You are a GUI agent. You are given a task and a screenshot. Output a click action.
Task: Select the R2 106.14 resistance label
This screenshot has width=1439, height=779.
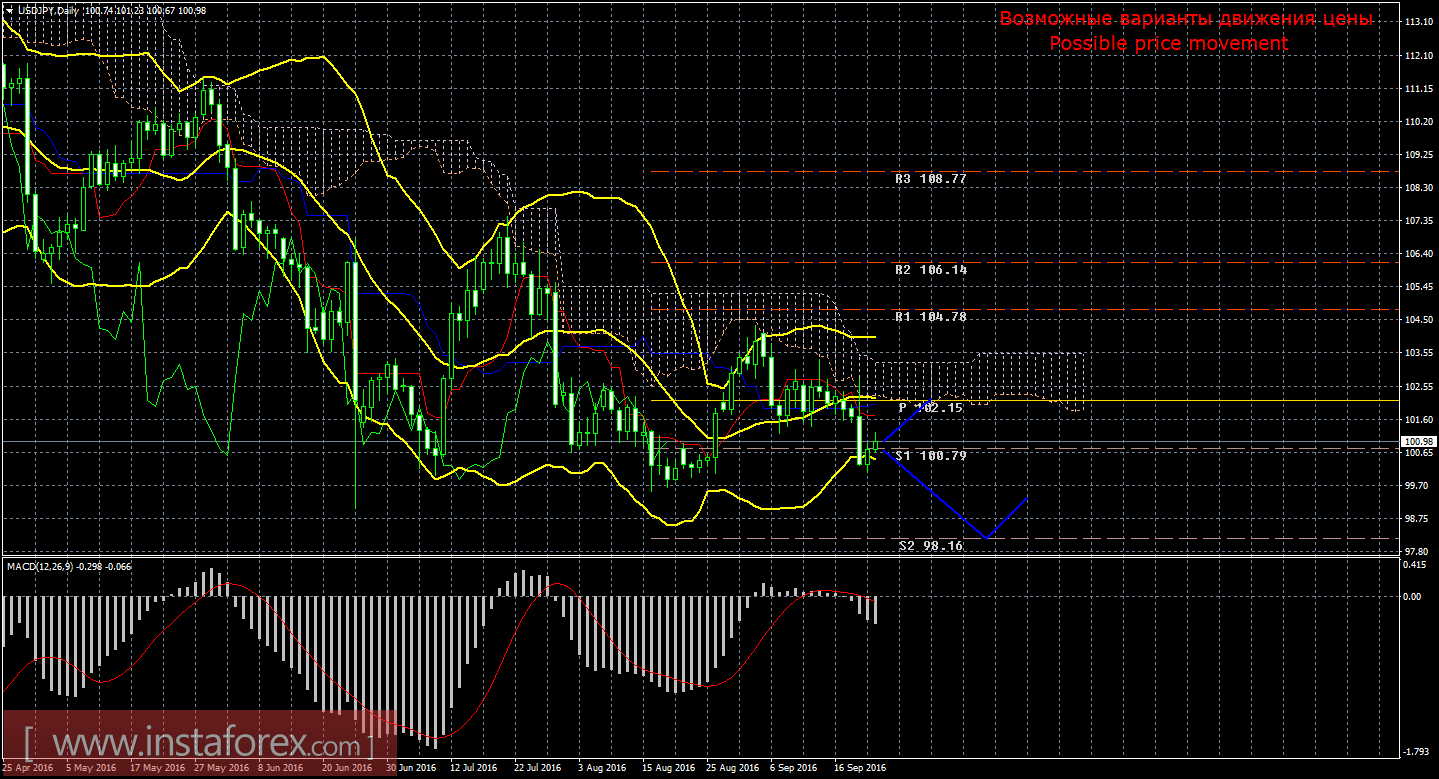(930, 270)
